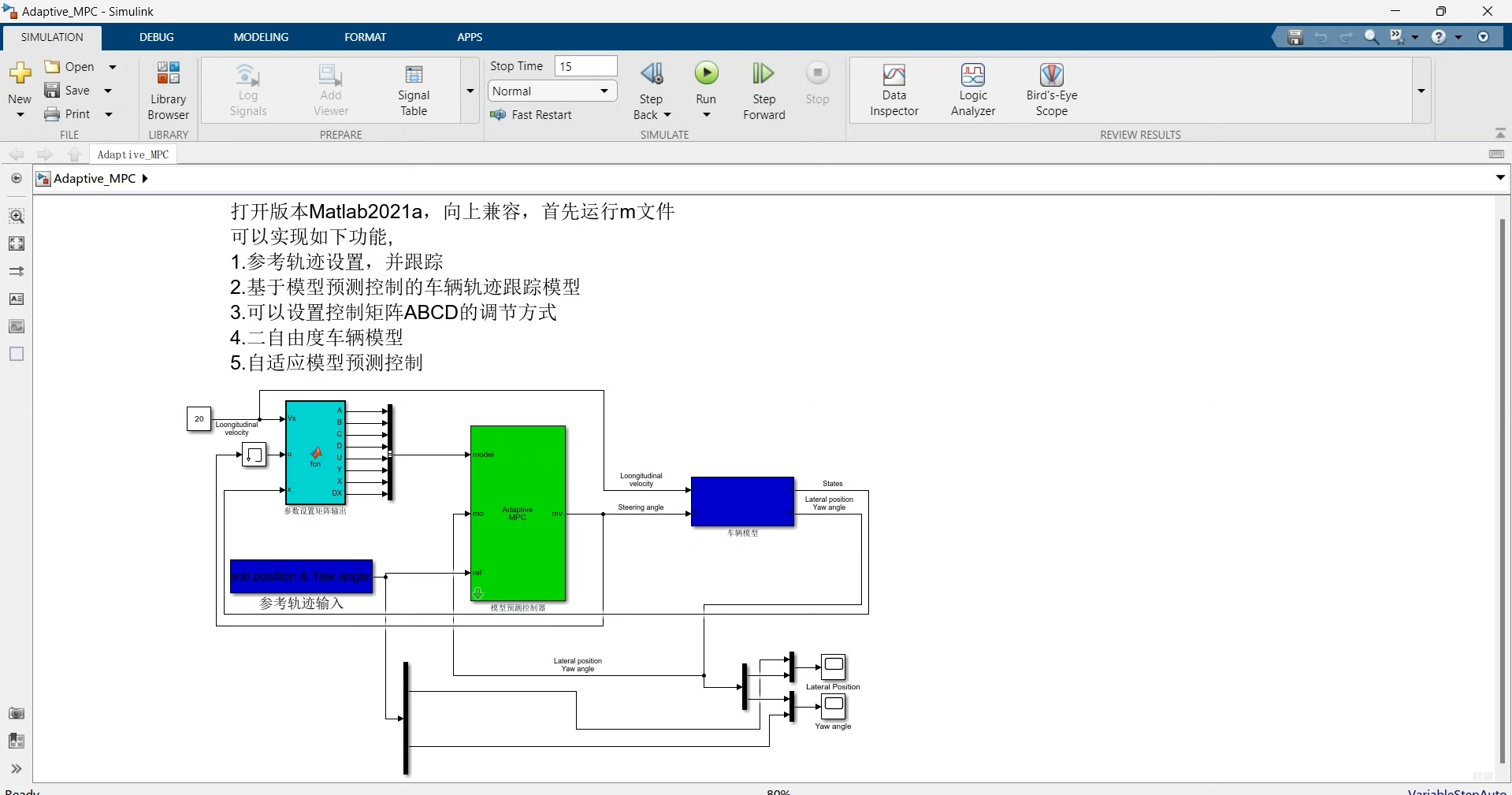Click the zoom-in palette icon
The width and height of the screenshot is (1512, 795).
(17, 216)
